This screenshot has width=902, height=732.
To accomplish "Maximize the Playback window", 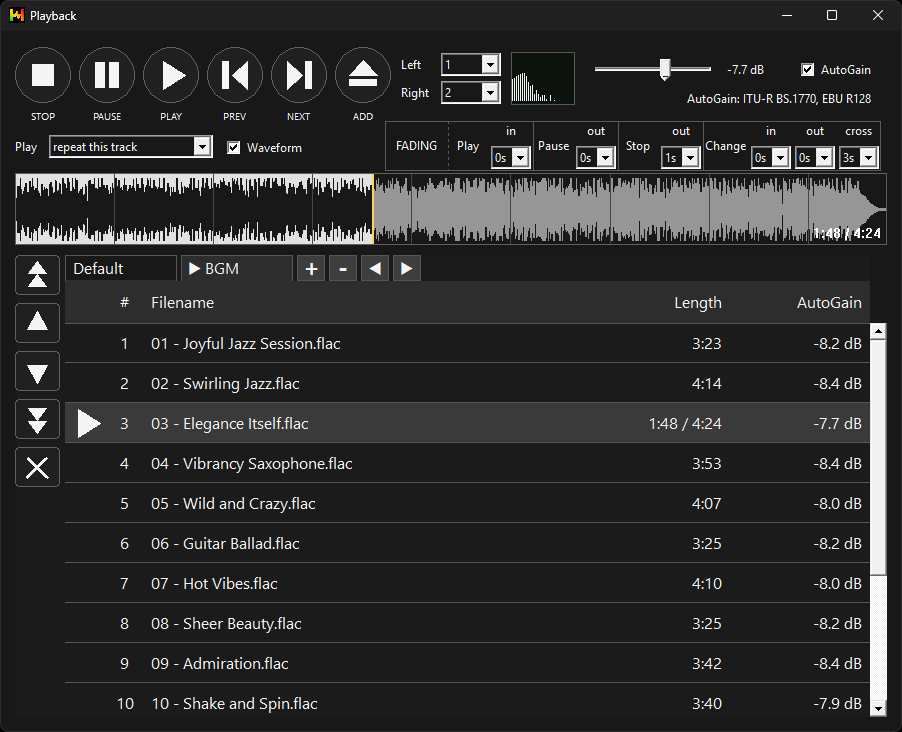I will tap(832, 16).
